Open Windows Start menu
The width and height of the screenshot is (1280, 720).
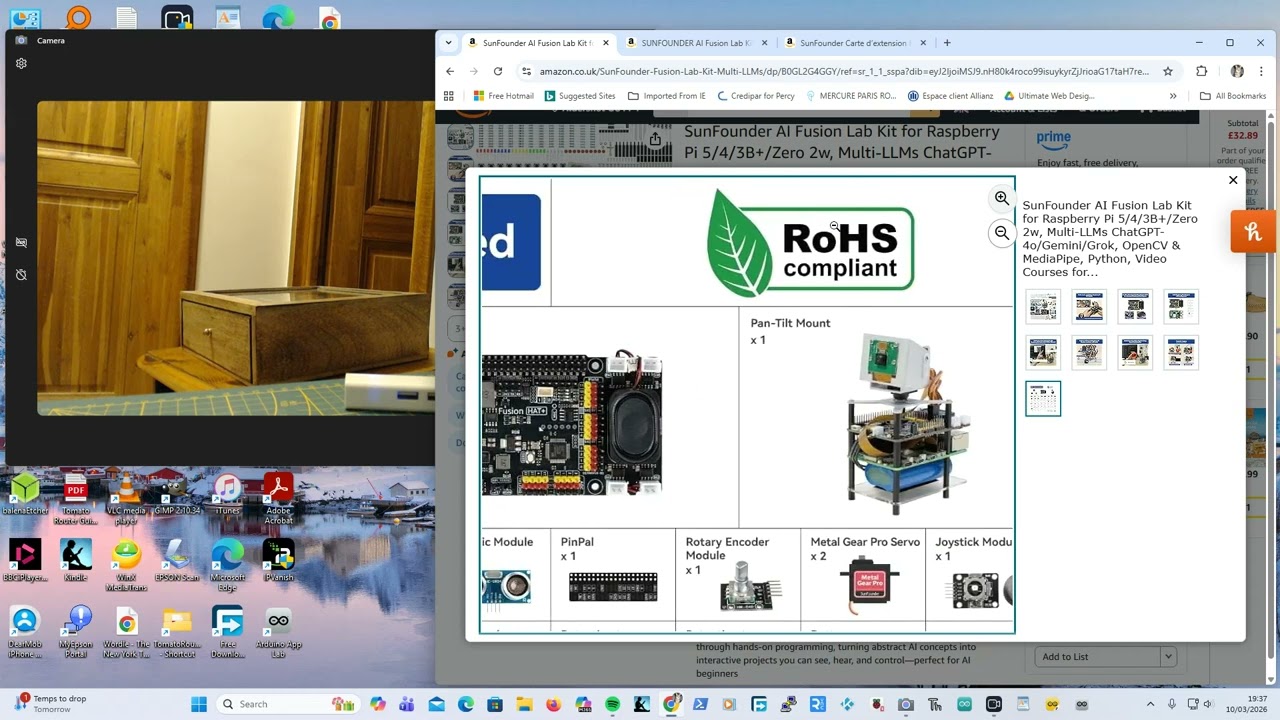coord(198,704)
